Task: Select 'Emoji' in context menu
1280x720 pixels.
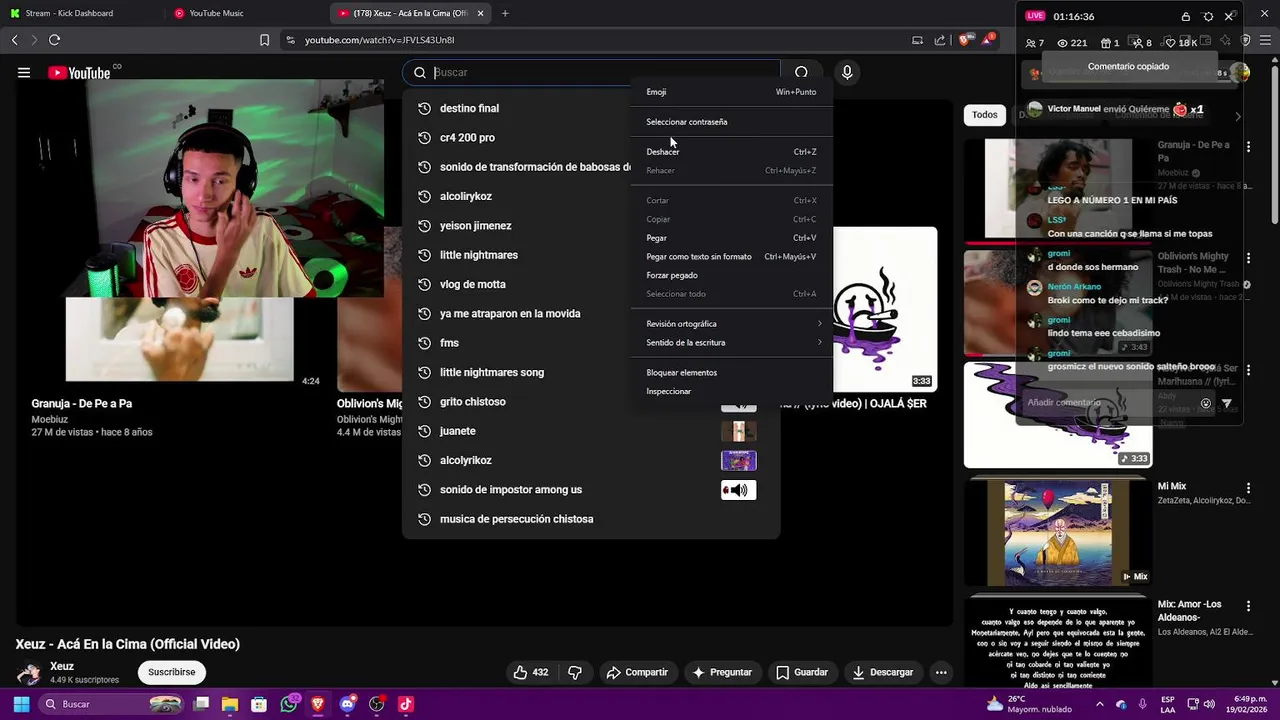Action: click(732, 92)
